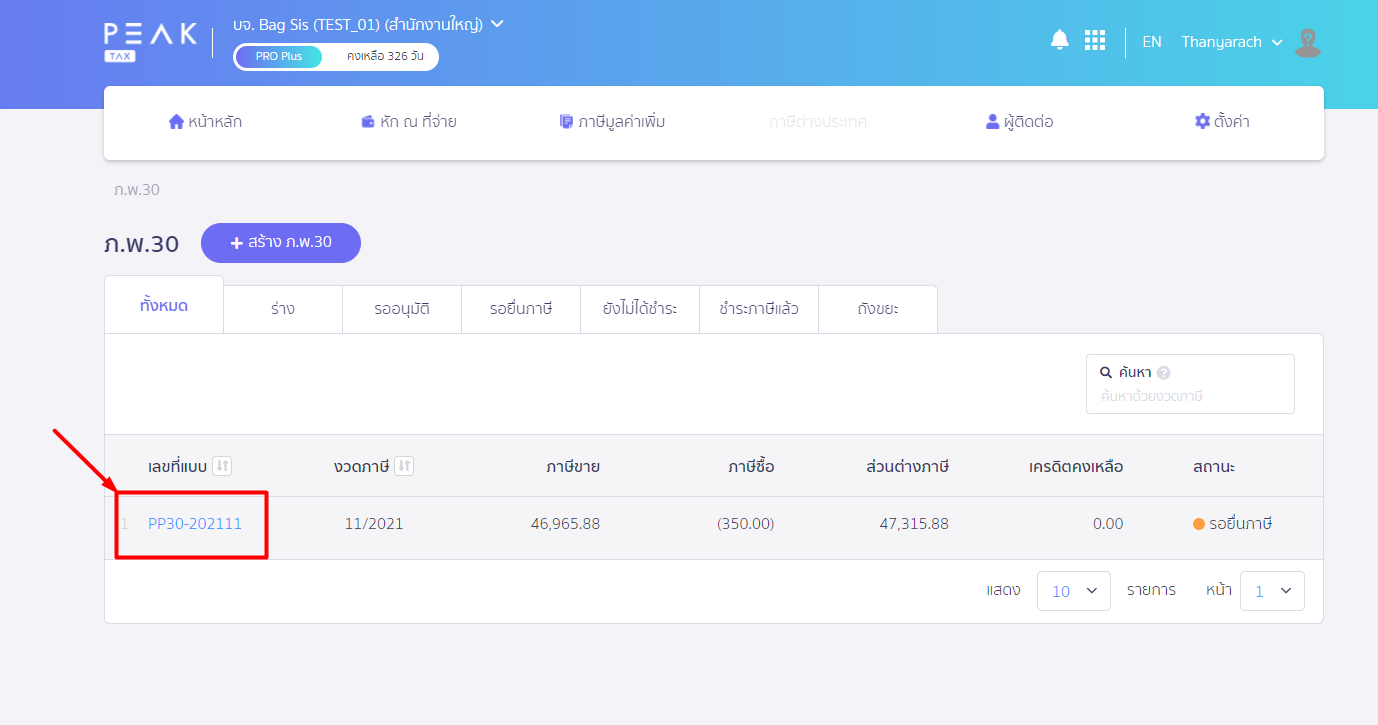The image size is (1378, 725).
Task: Open rows-per-page dropdown showing 10
Action: [x=1074, y=591]
